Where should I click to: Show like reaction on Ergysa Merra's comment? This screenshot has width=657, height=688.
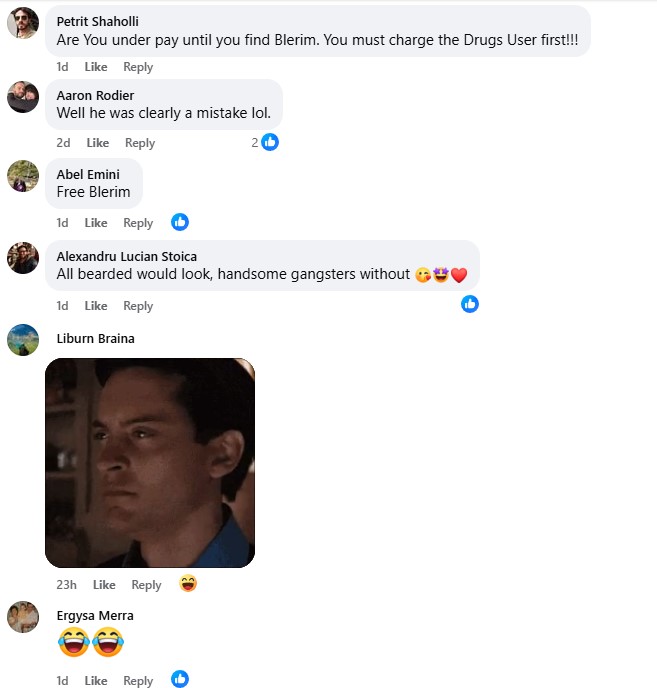click(180, 680)
